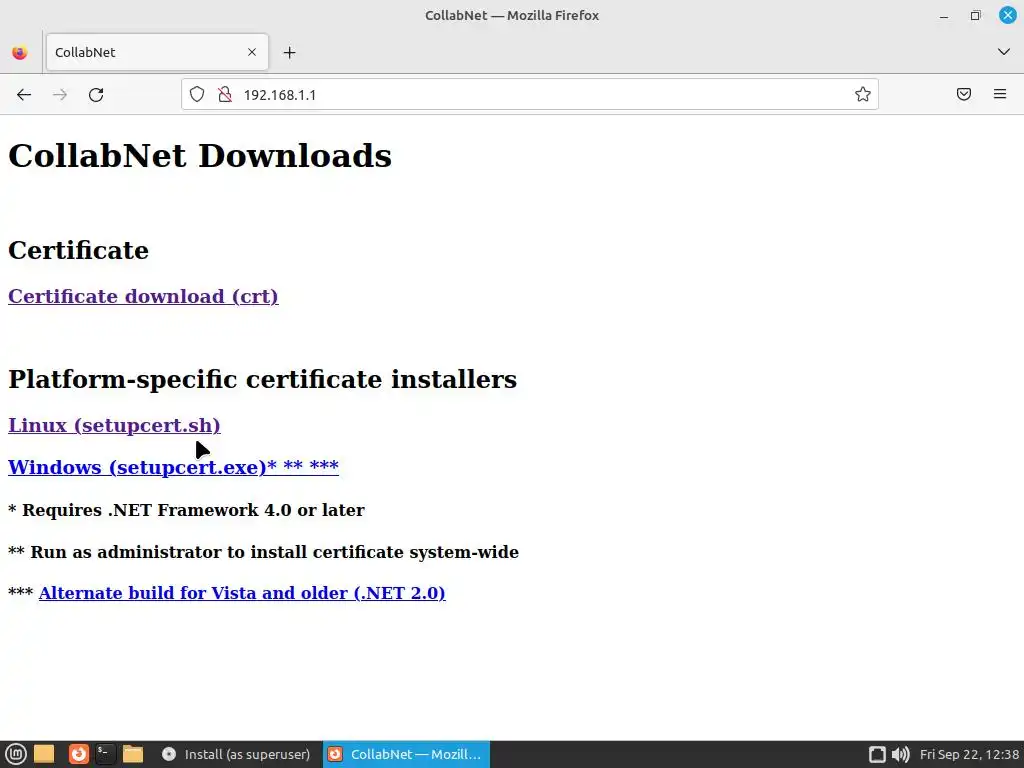Image resolution: width=1024 pixels, height=768 pixels.
Task: Go back to the previous page
Action: [24, 95]
